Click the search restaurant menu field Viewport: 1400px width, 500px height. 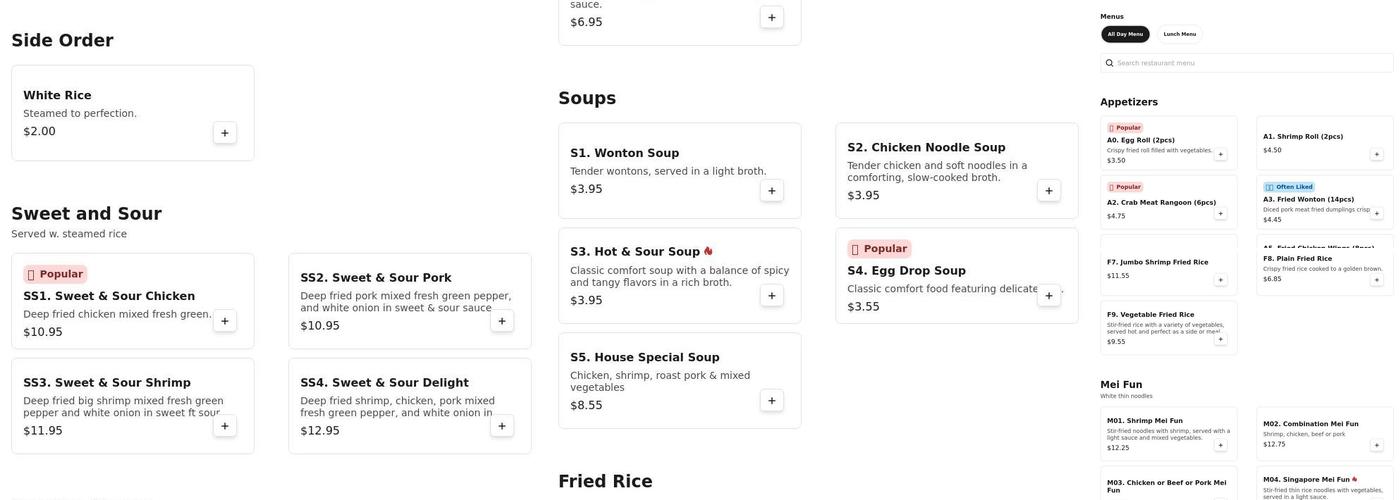click(x=1250, y=63)
